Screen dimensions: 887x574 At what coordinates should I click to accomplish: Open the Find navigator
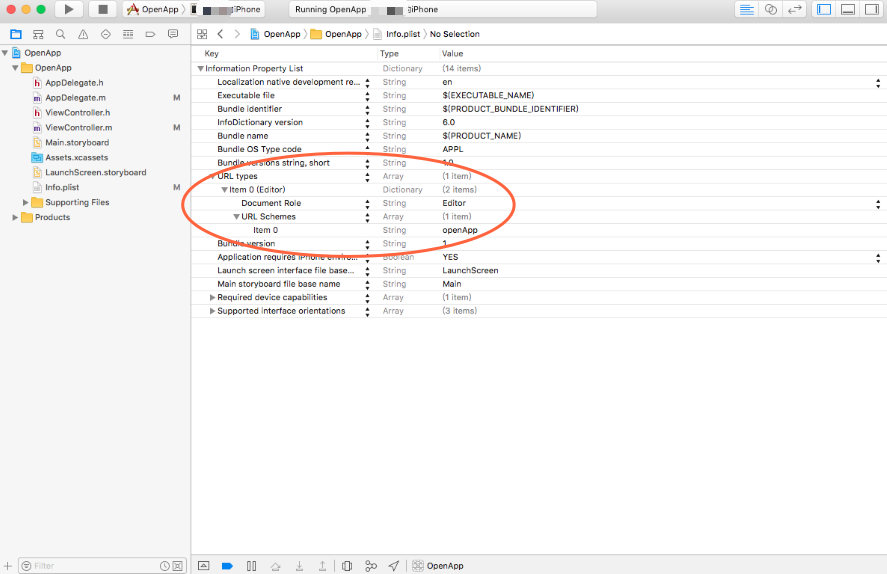[x=61, y=34]
